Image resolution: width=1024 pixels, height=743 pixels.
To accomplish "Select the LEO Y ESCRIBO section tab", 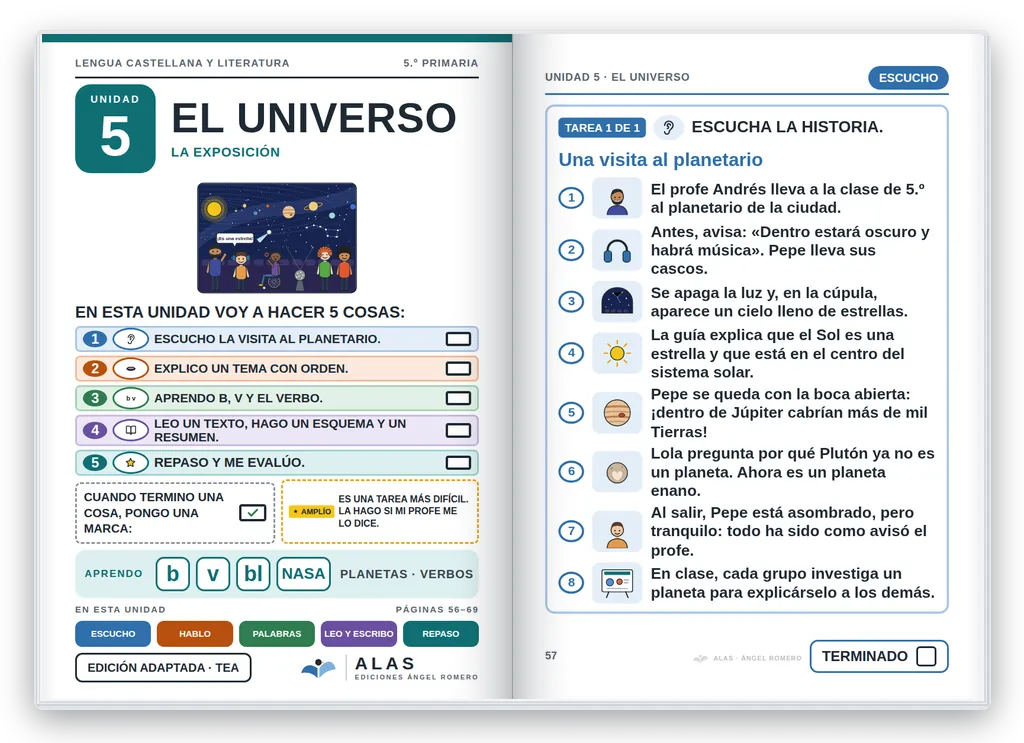I will [x=359, y=634].
